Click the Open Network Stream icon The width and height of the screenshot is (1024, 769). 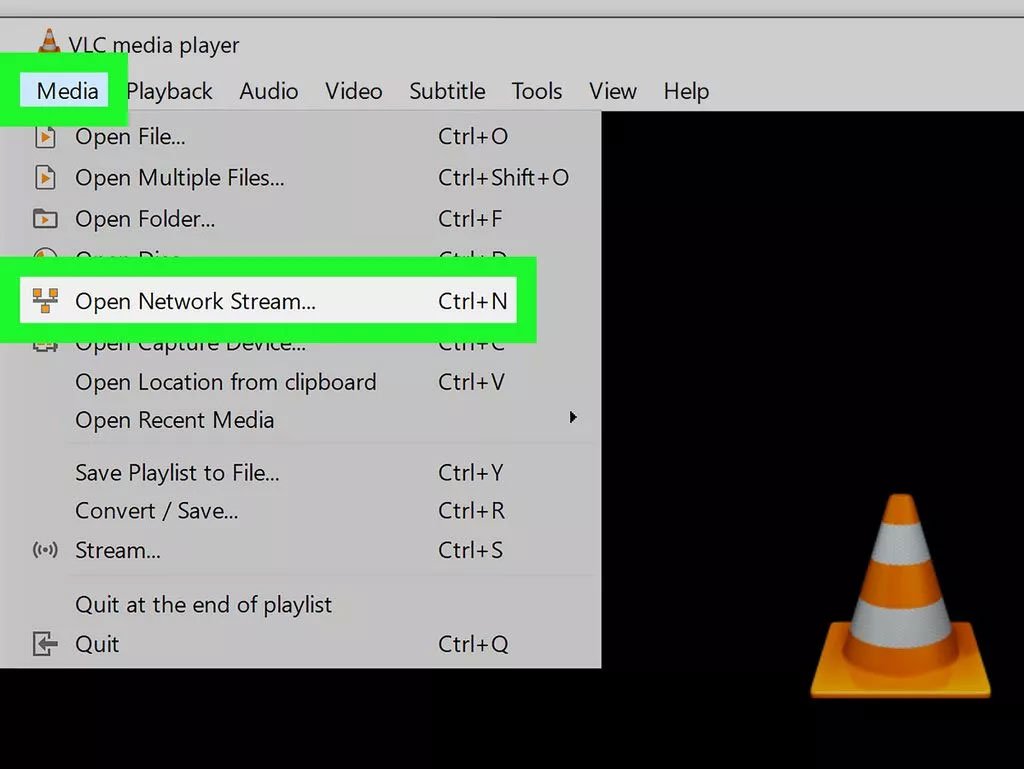point(45,301)
